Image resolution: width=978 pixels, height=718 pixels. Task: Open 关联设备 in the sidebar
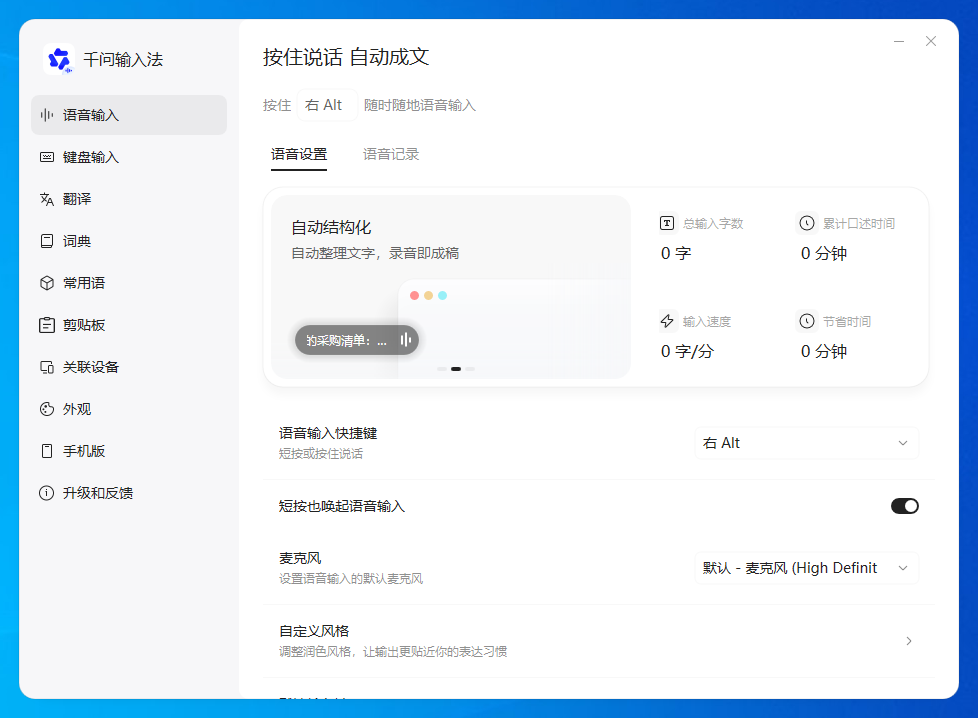(129, 367)
